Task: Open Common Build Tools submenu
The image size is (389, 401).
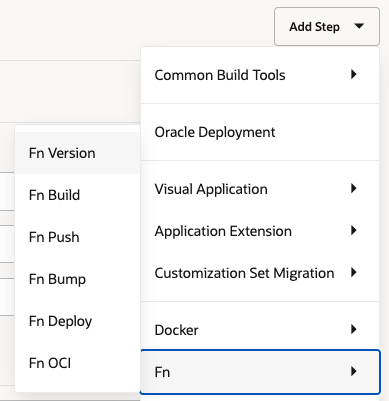Action: coord(260,75)
